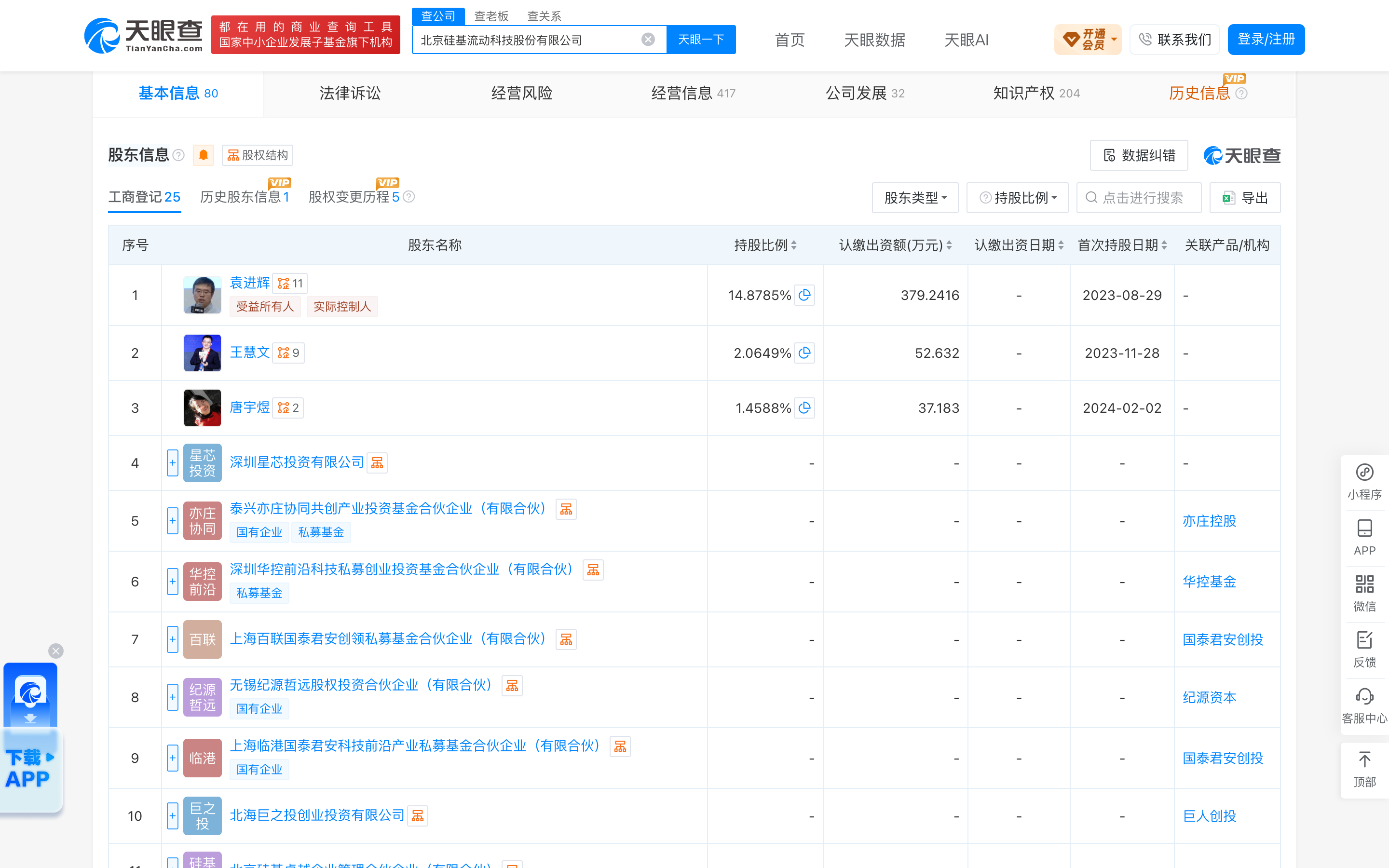Viewport: 1389px width, 868px height.
Task: Open the 小程序 sidebar icon
Action: (x=1364, y=482)
